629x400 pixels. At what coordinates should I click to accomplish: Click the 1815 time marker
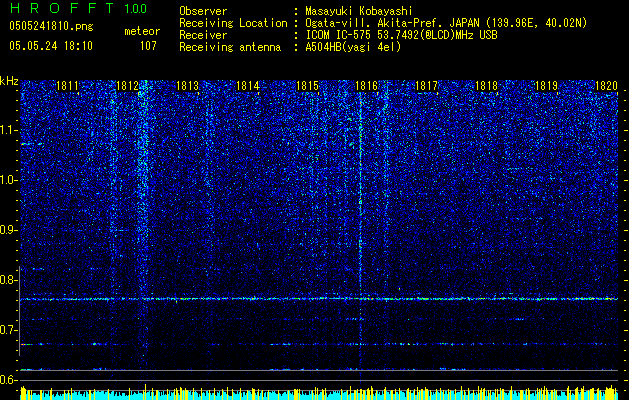click(x=307, y=85)
